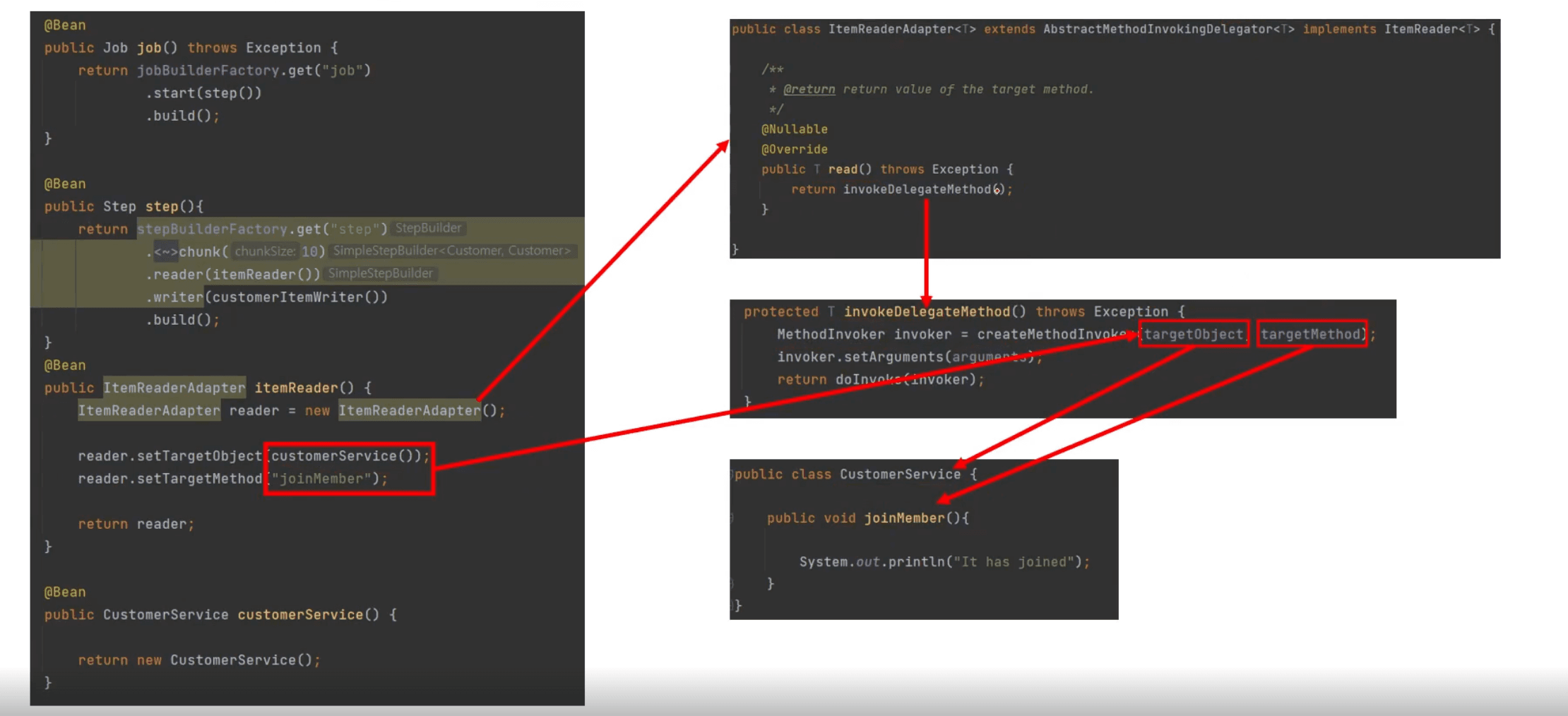1568x716 pixels.
Task: Click the @Bean annotation above job()
Action: coord(65,25)
